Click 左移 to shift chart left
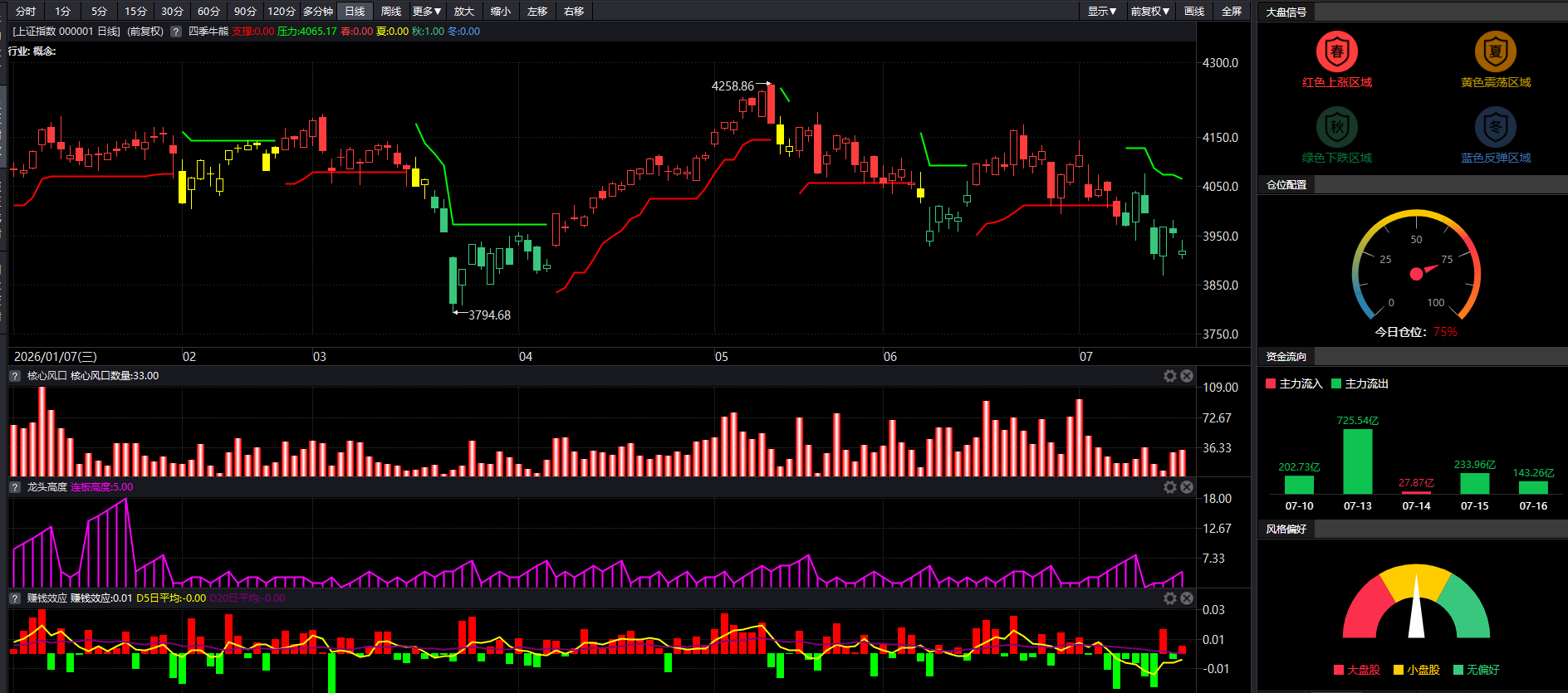1568x693 pixels. 537,11
